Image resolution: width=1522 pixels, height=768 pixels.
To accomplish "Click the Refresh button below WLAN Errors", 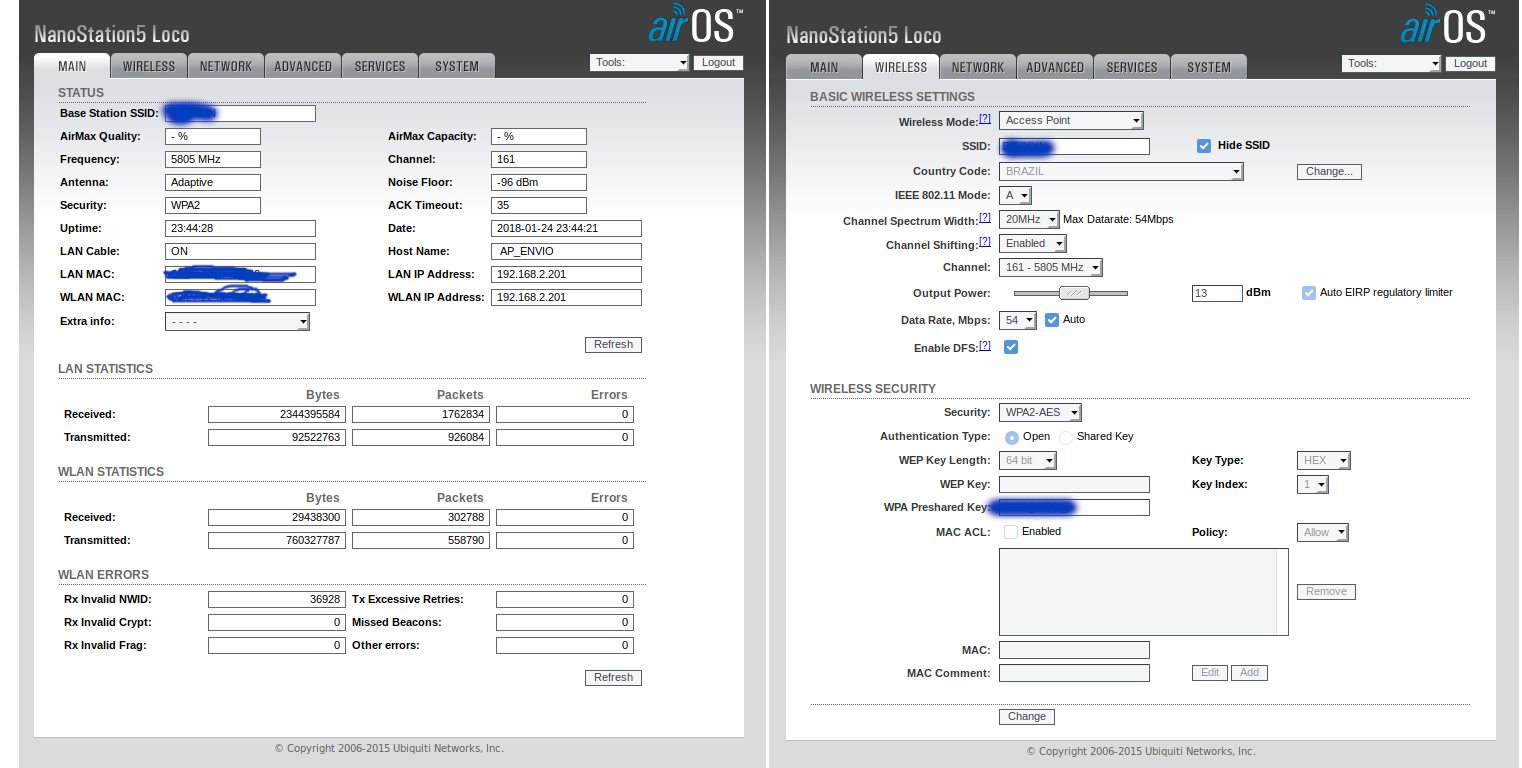I will [613, 678].
